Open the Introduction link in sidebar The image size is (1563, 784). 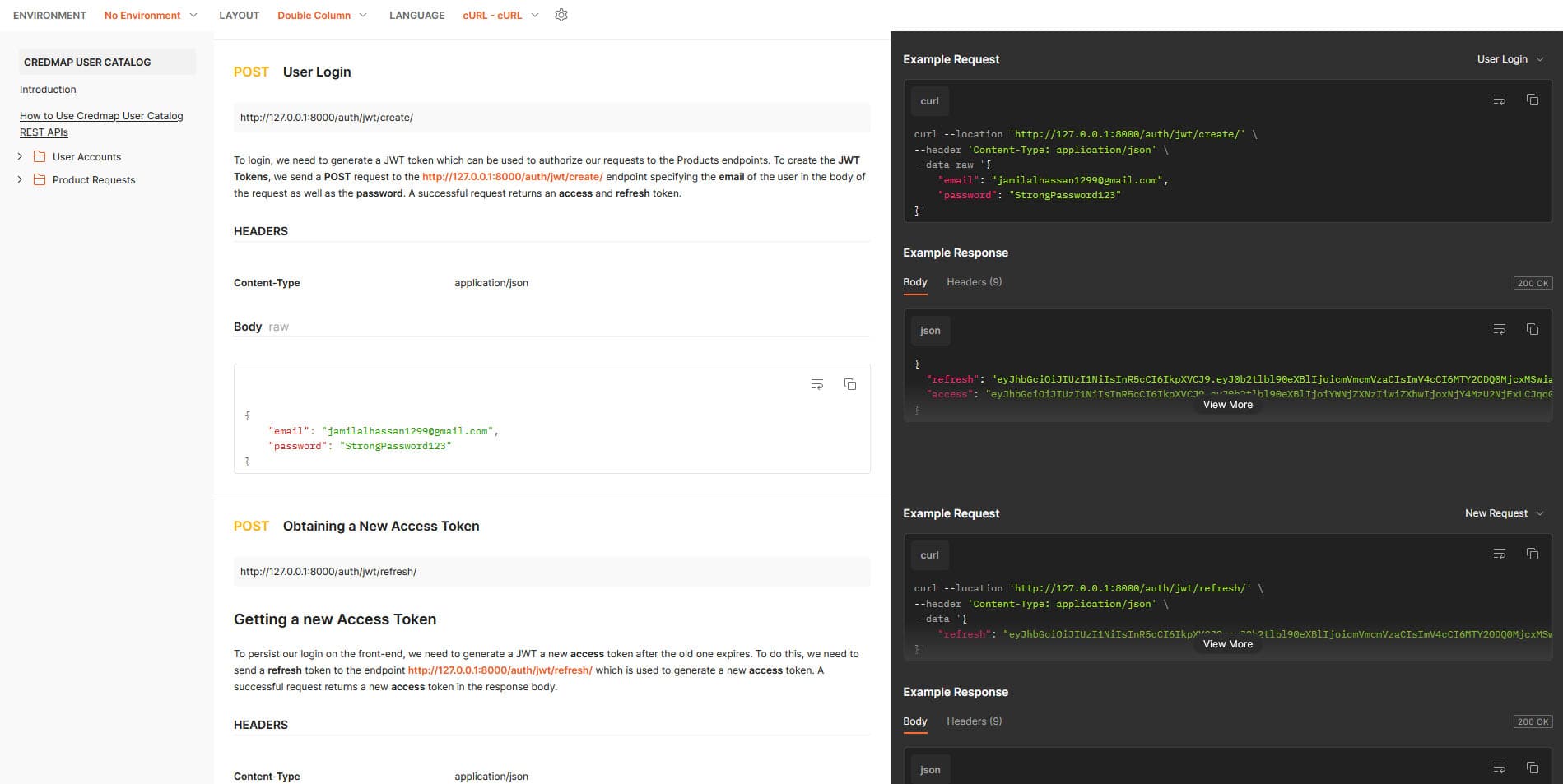click(x=48, y=90)
